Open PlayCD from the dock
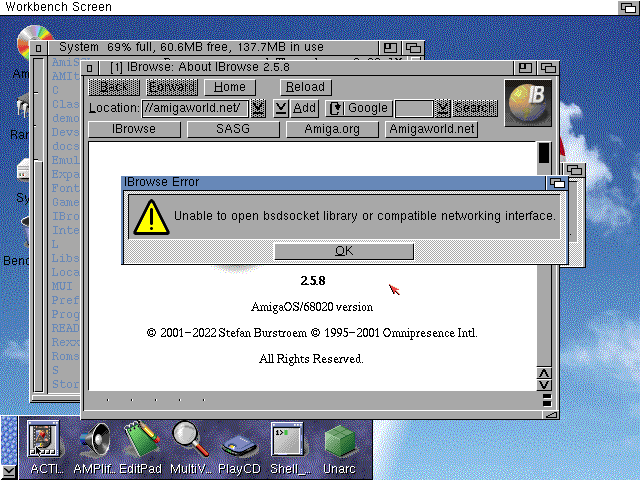Screen dimensions: 640x480 pos(239,446)
